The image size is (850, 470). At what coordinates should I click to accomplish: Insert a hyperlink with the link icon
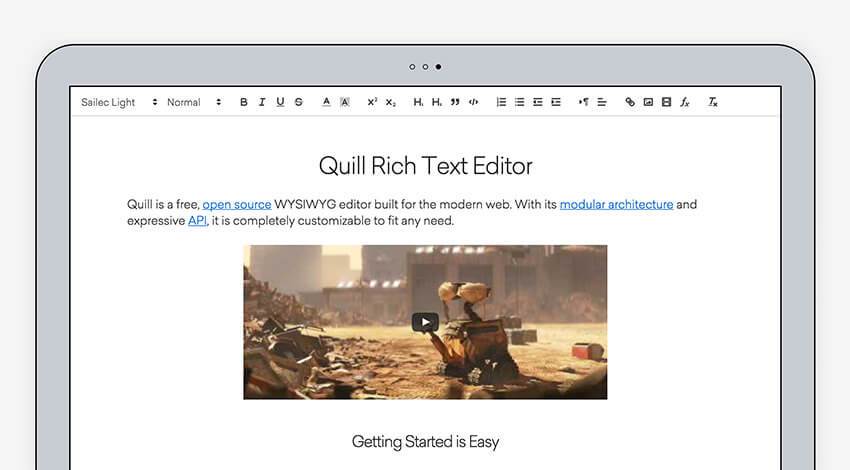click(x=630, y=102)
